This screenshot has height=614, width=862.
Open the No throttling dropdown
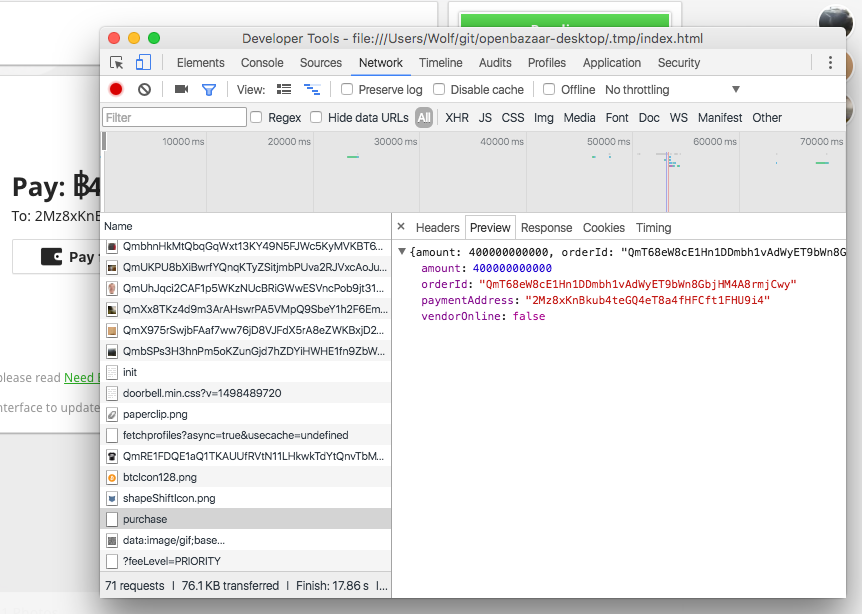pyautogui.click(x=672, y=90)
